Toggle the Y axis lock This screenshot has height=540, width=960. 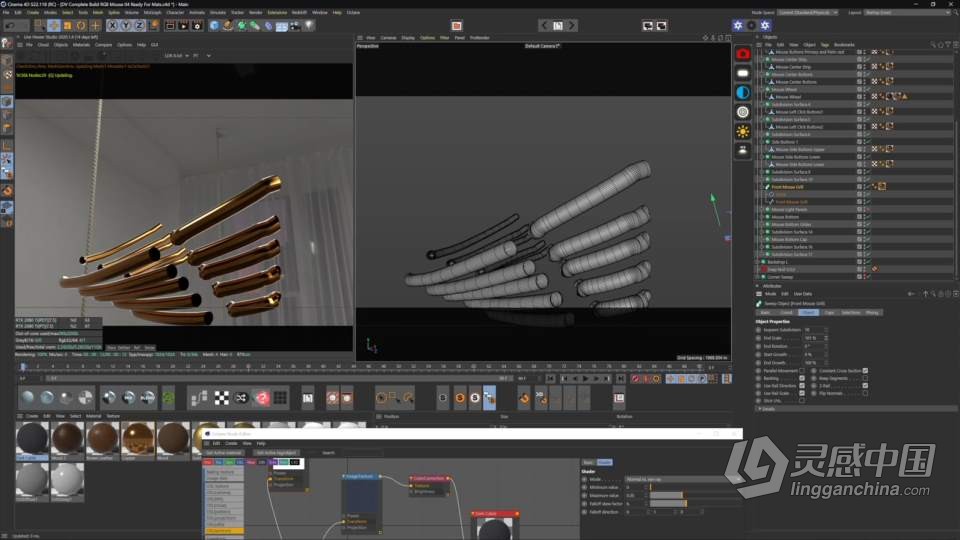[126, 26]
